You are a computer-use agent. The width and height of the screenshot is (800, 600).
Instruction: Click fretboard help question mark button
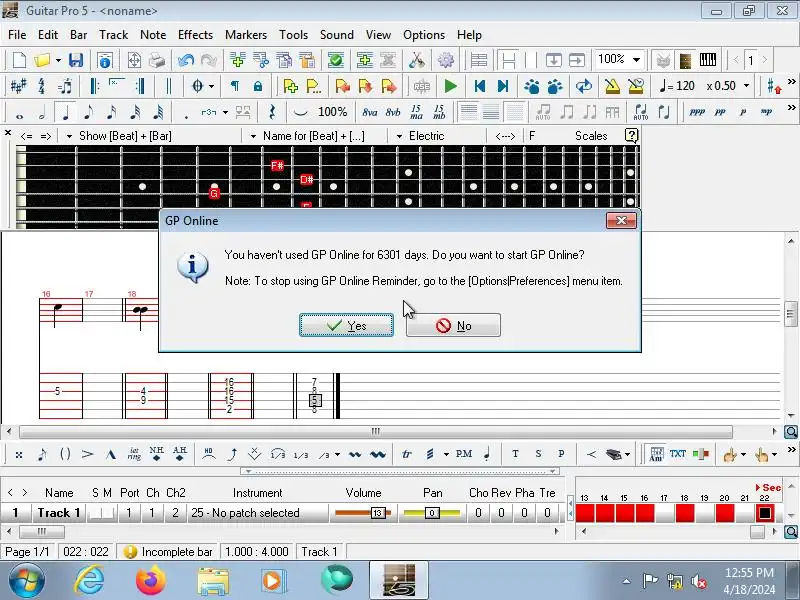point(631,135)
